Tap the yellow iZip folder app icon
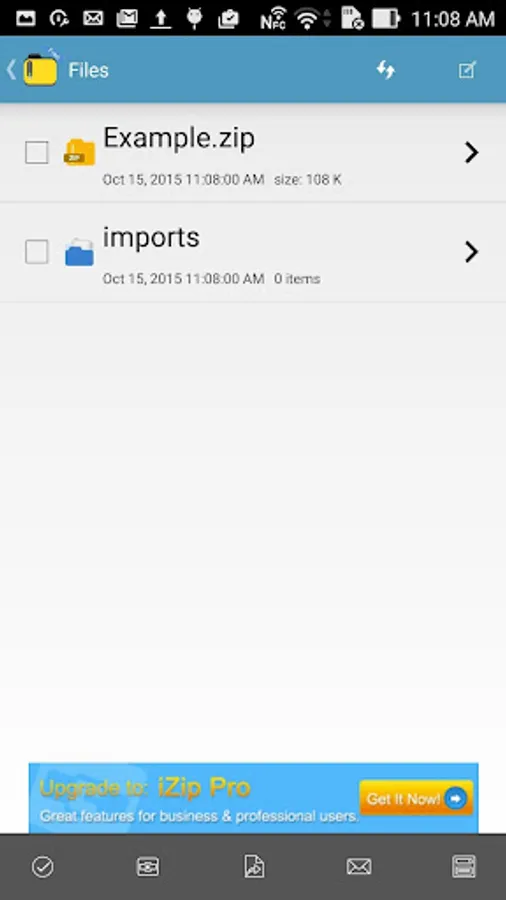The image size is (506, 900). 40,69
